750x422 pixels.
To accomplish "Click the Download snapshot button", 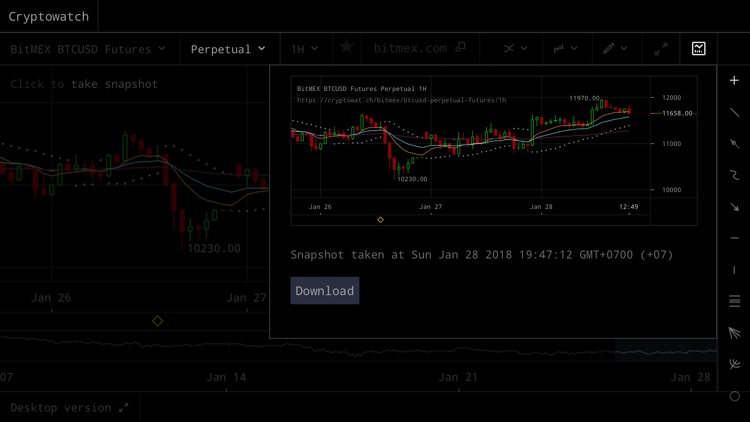I will [325, 290].
